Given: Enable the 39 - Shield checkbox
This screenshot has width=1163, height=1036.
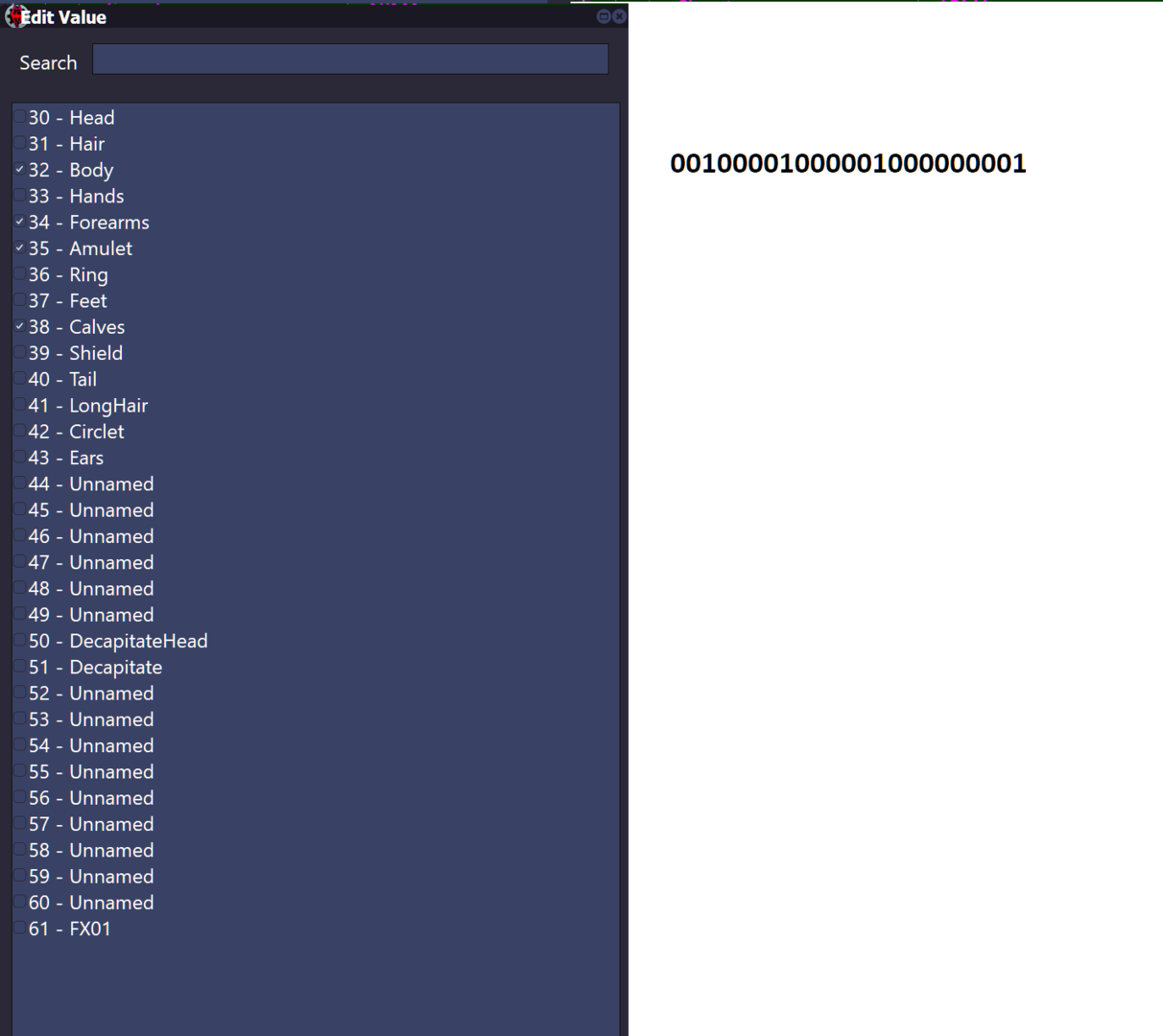Looking at the screenshot, I should tap(19, 352).
